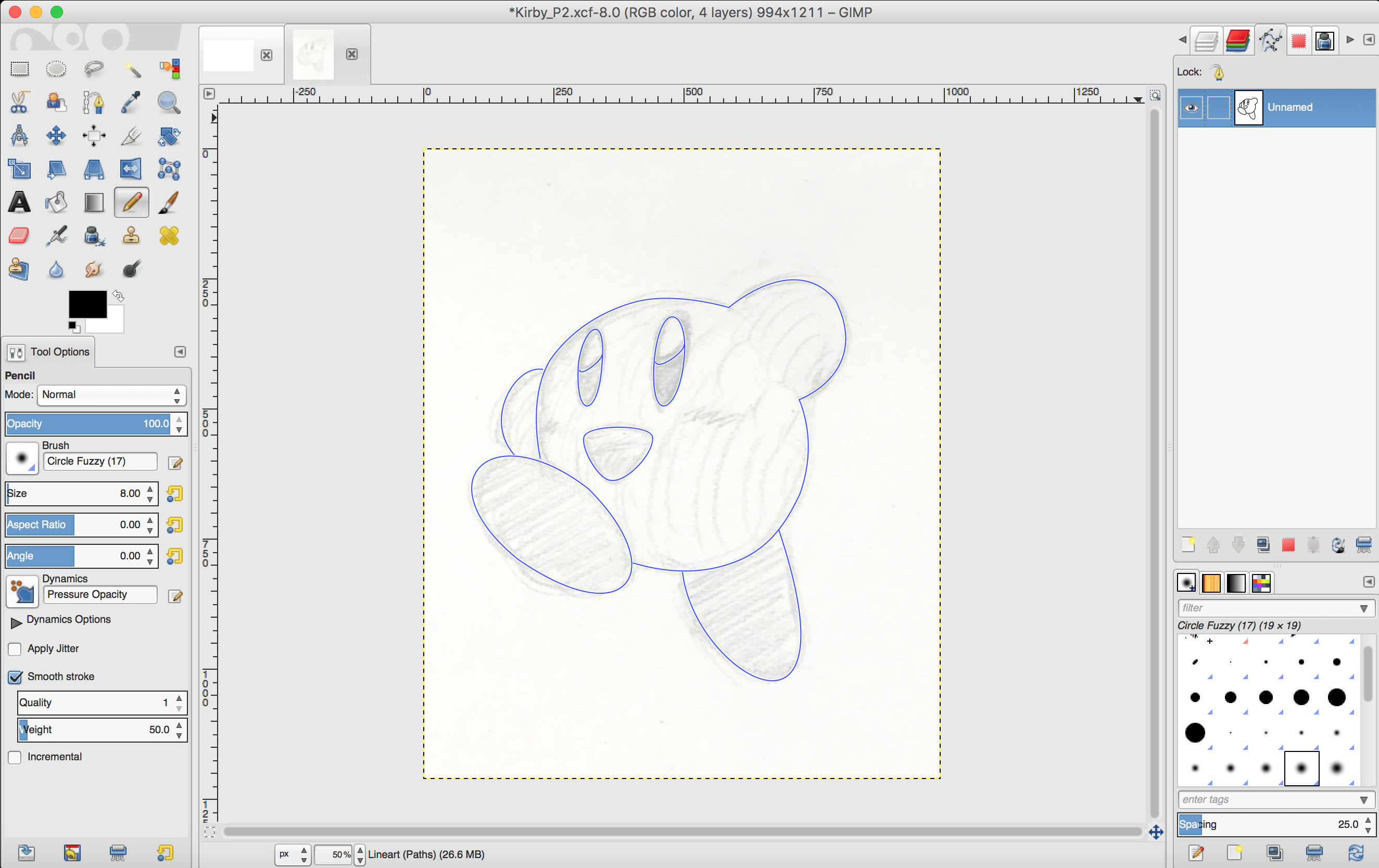Select the Crop tool

[132, 136]
